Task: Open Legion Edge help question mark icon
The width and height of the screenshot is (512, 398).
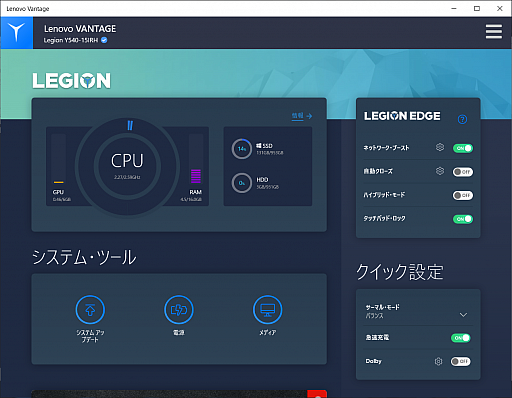Action: click(x=462, y=119)
